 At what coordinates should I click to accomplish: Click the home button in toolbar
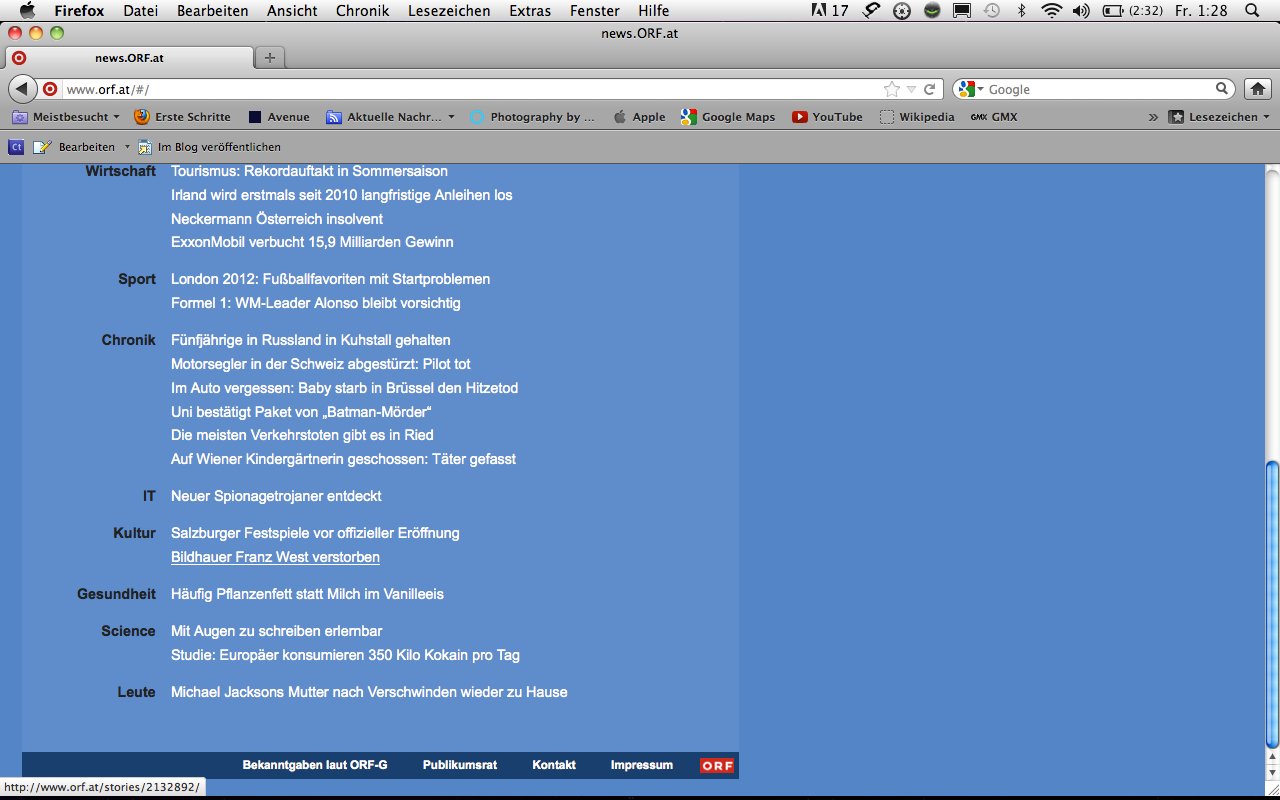click(1257, 89)
